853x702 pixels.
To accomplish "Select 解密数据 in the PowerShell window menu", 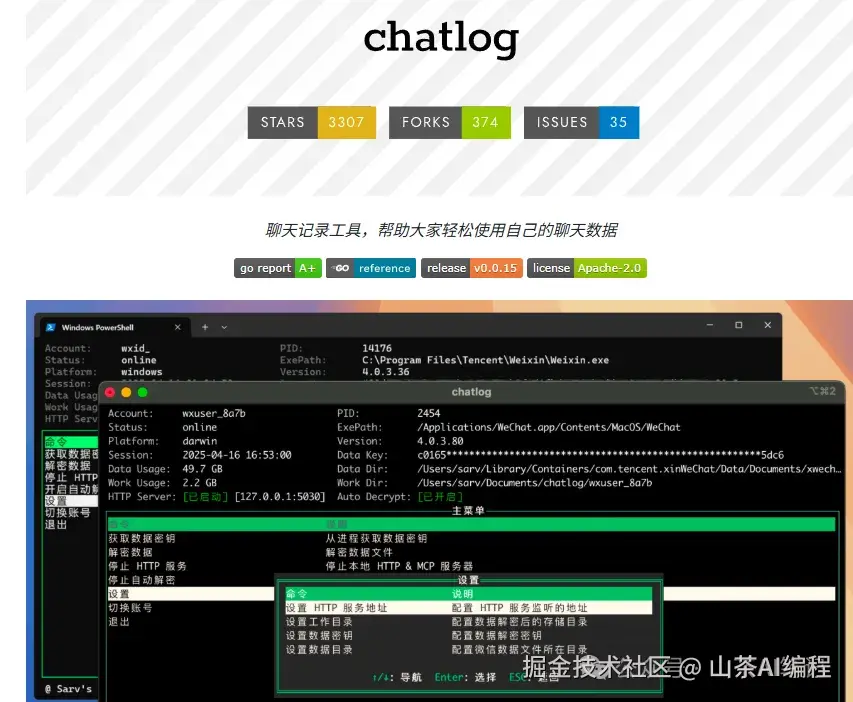I will click(67, 466).
